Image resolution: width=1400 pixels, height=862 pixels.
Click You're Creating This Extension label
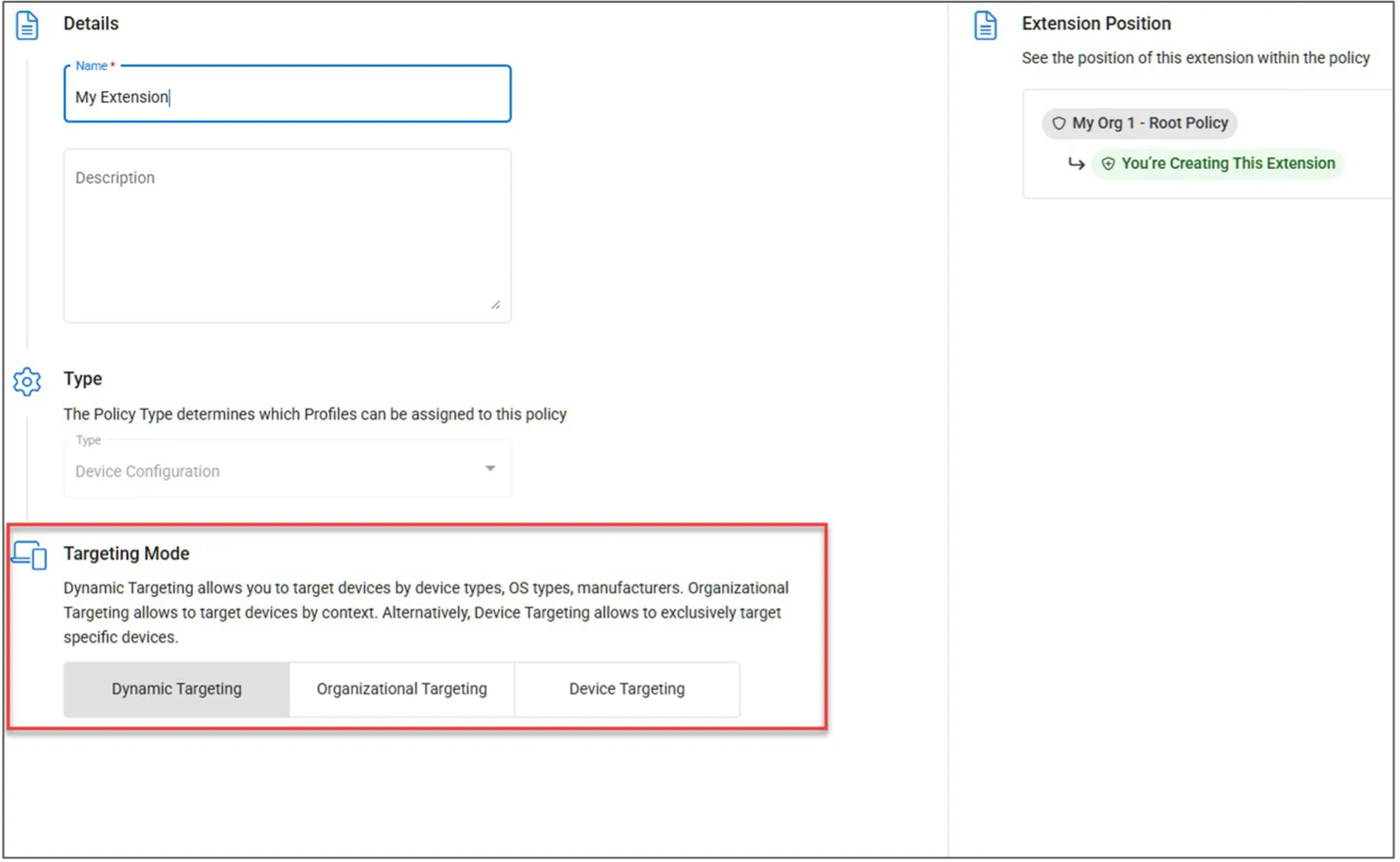click(1227, 163)
